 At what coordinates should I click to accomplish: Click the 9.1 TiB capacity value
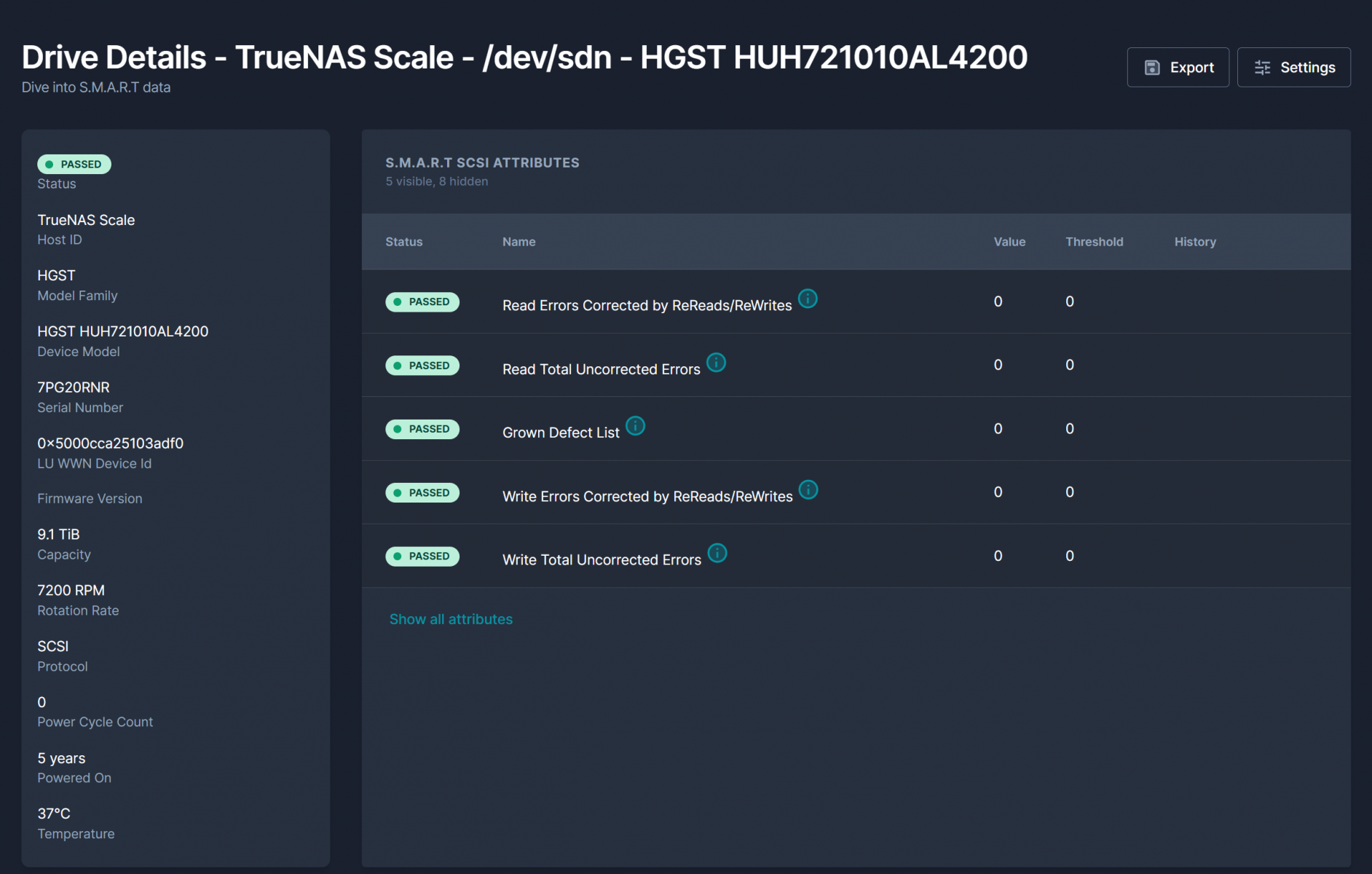click(x=58, y=535)
